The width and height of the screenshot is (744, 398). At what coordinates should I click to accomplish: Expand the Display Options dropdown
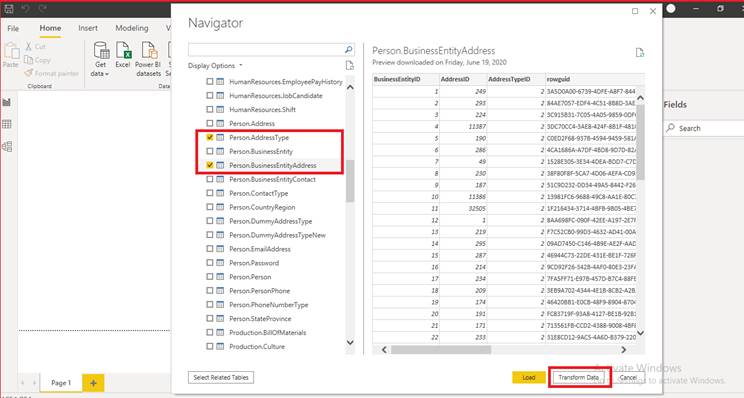[x=215, y=65]
